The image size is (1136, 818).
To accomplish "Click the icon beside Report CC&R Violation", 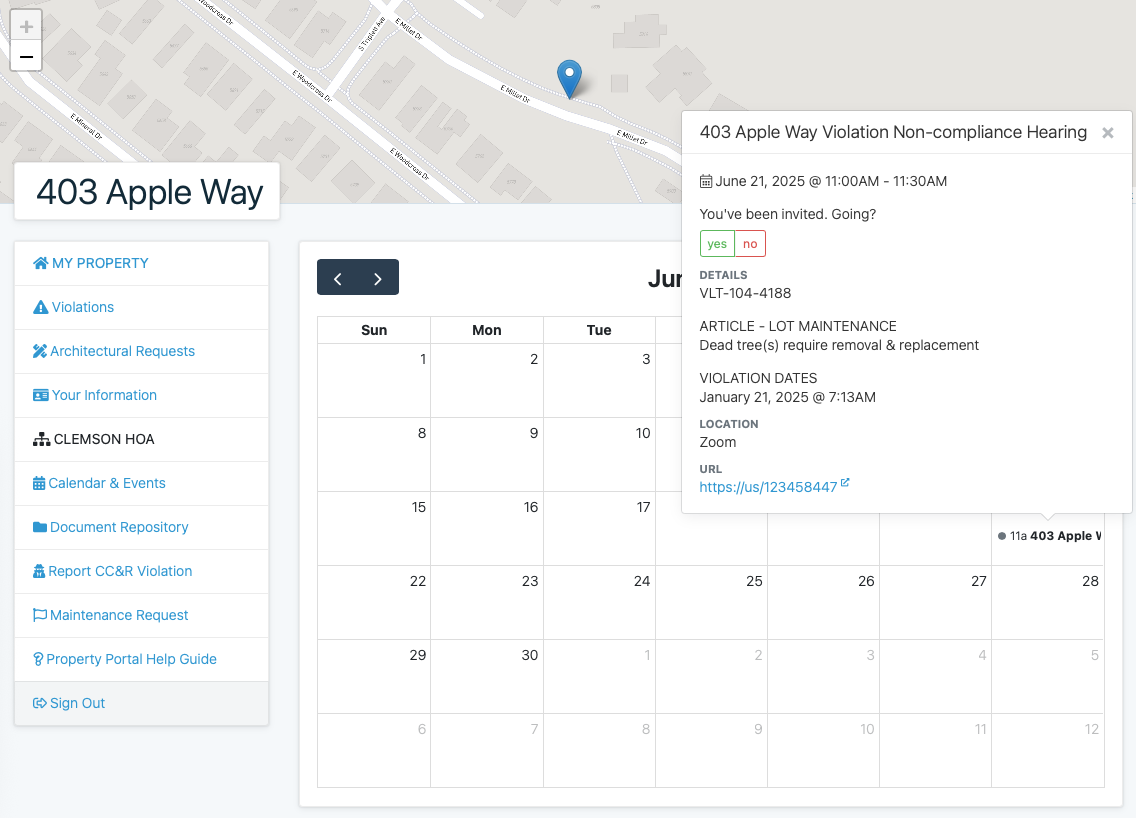I will tap(39, 571).
